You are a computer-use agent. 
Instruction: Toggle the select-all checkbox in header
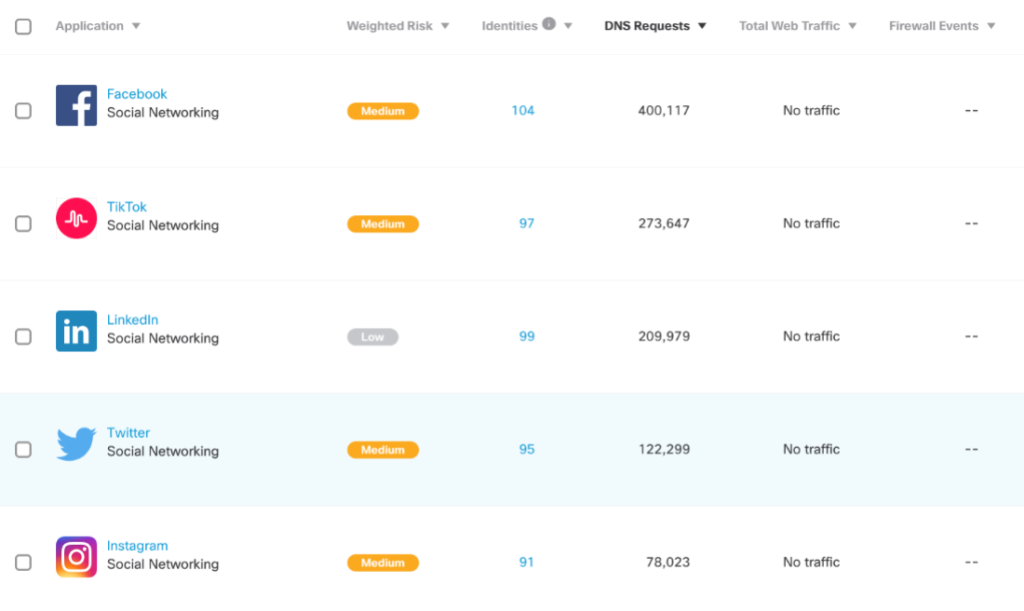(23, 27)
